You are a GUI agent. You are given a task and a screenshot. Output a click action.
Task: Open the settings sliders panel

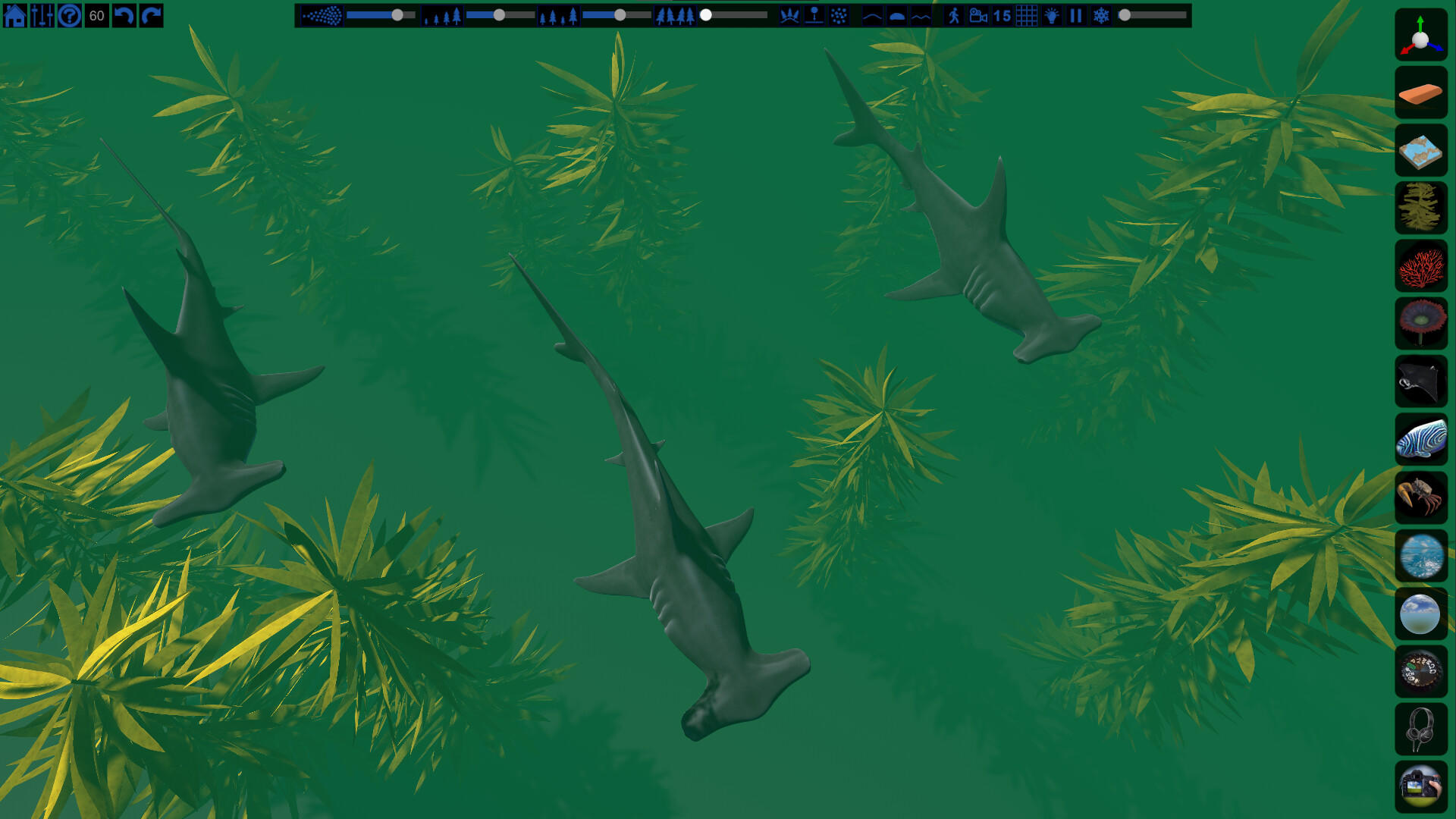coord(42,14)
